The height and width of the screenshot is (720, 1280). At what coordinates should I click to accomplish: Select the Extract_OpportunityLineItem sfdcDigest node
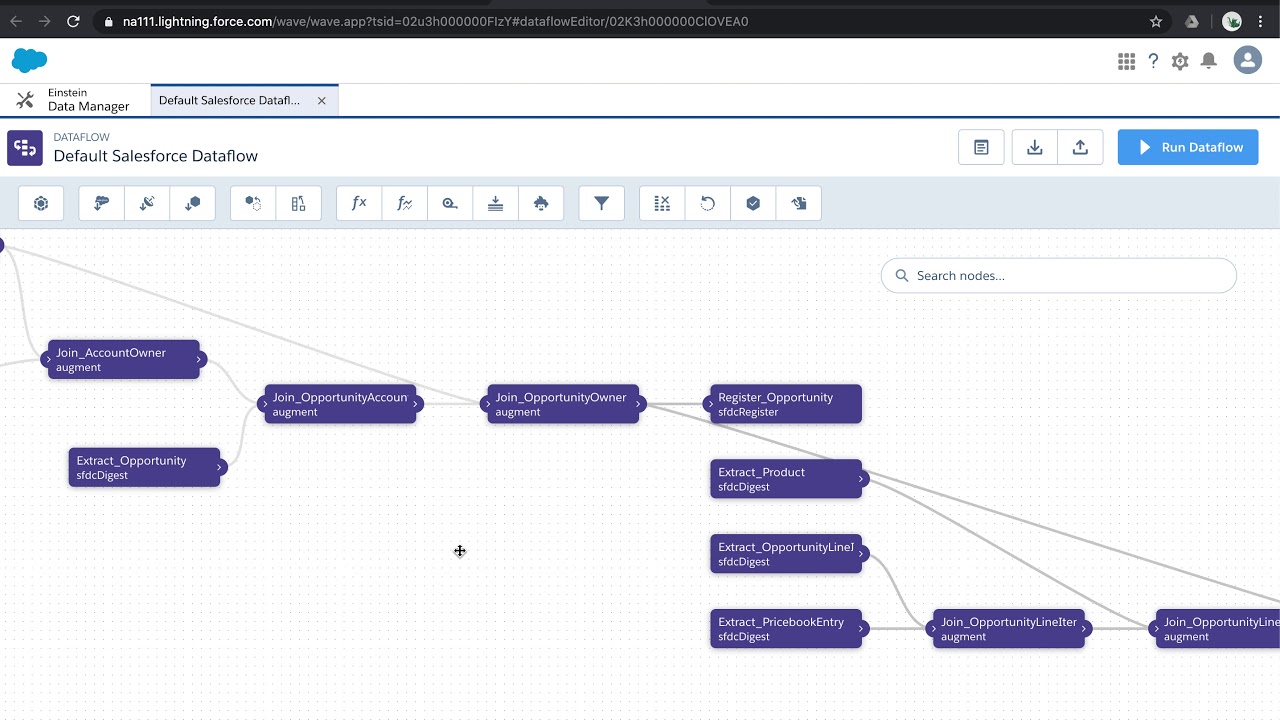tap(786, 554)
